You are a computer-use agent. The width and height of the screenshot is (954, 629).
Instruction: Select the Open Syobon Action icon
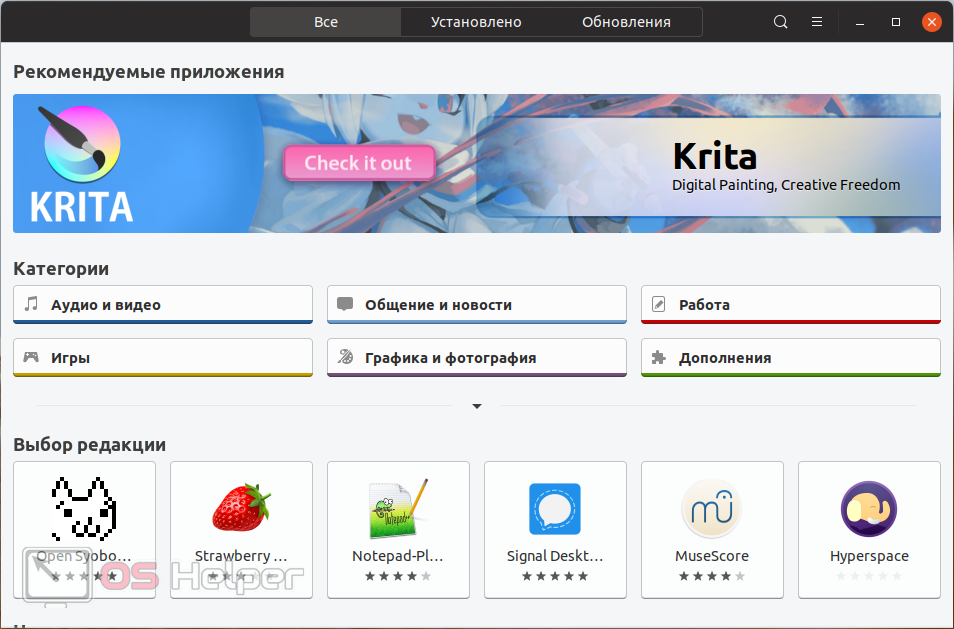[x=84, y=507]
